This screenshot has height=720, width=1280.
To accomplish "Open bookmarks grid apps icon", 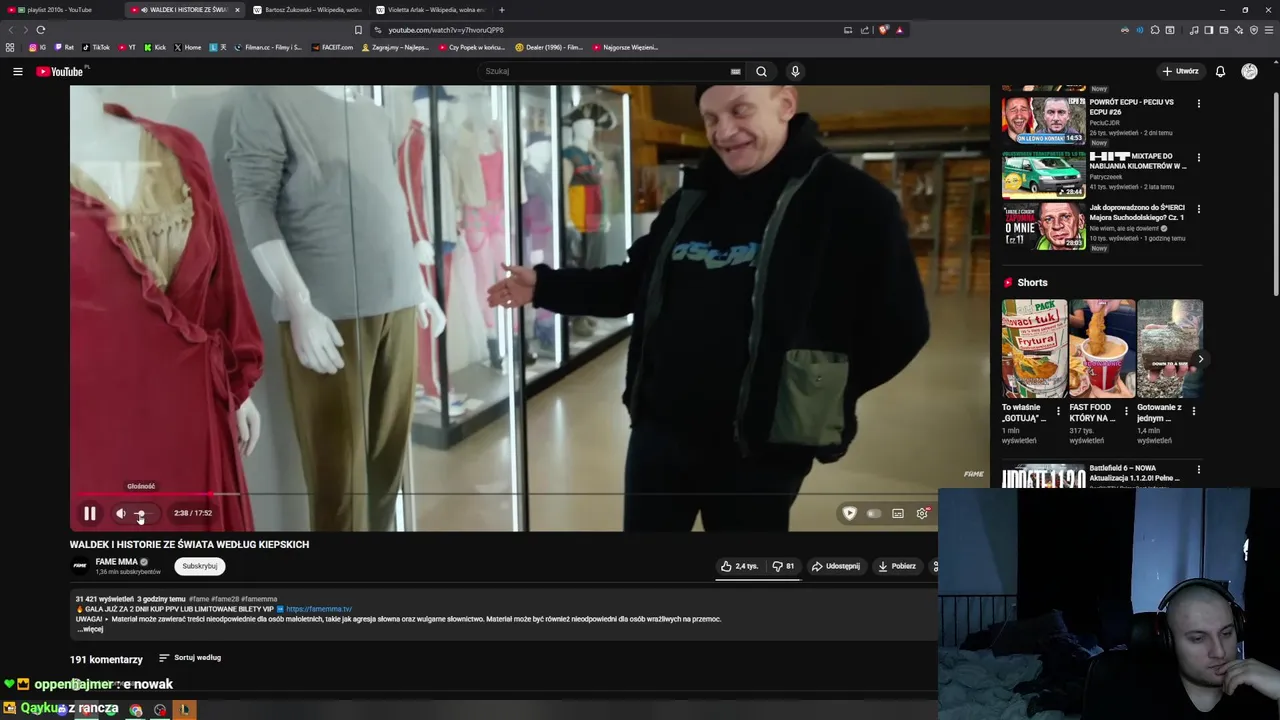I will click(10, 47).
